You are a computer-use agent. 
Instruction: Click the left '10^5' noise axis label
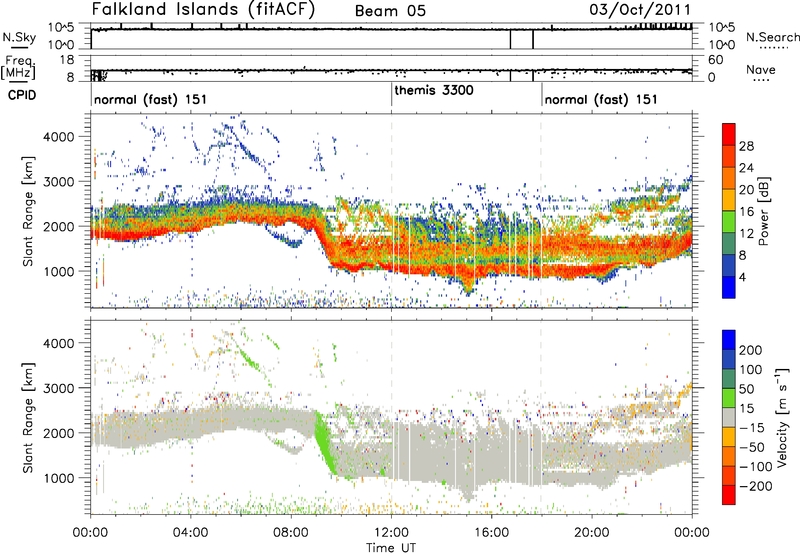pos(61,28)
